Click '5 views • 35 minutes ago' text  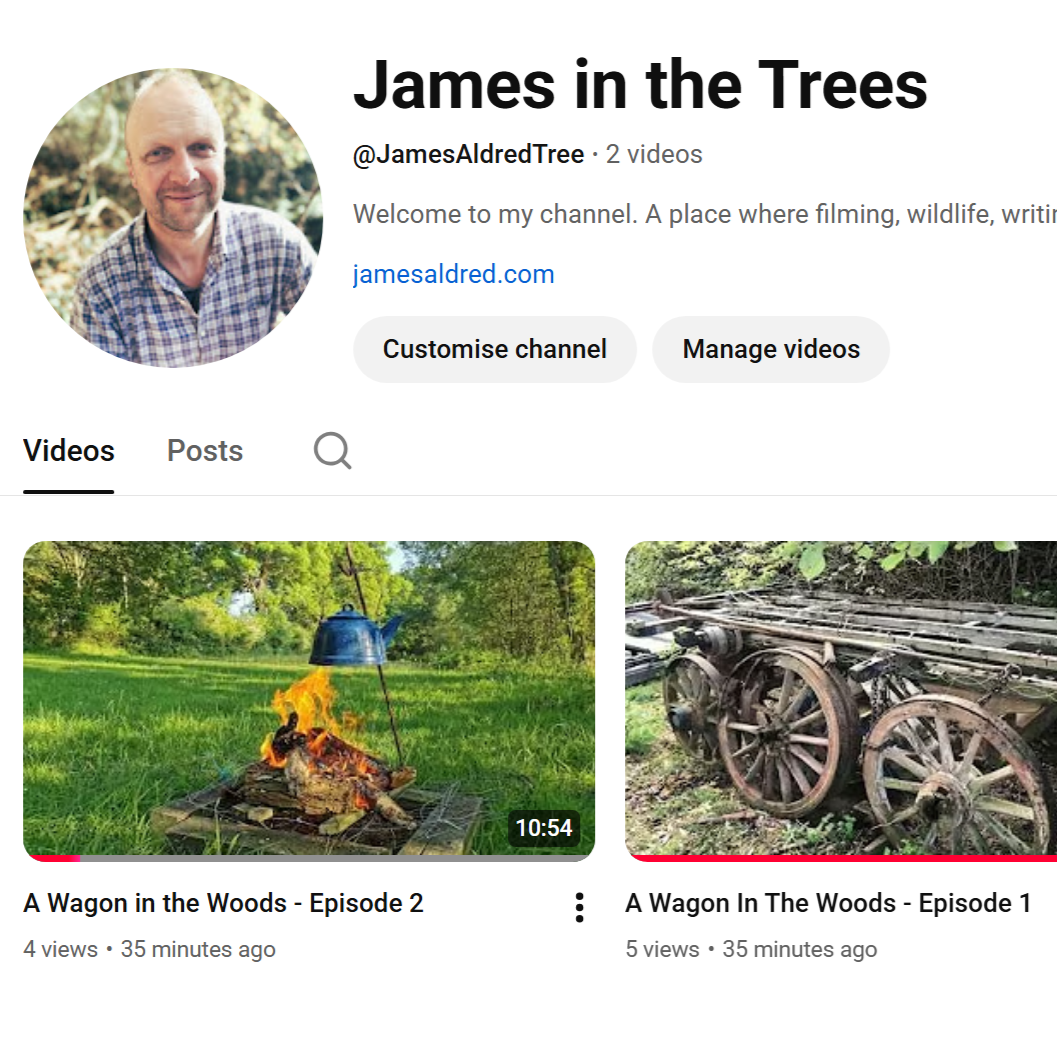[x=752, y=949]
